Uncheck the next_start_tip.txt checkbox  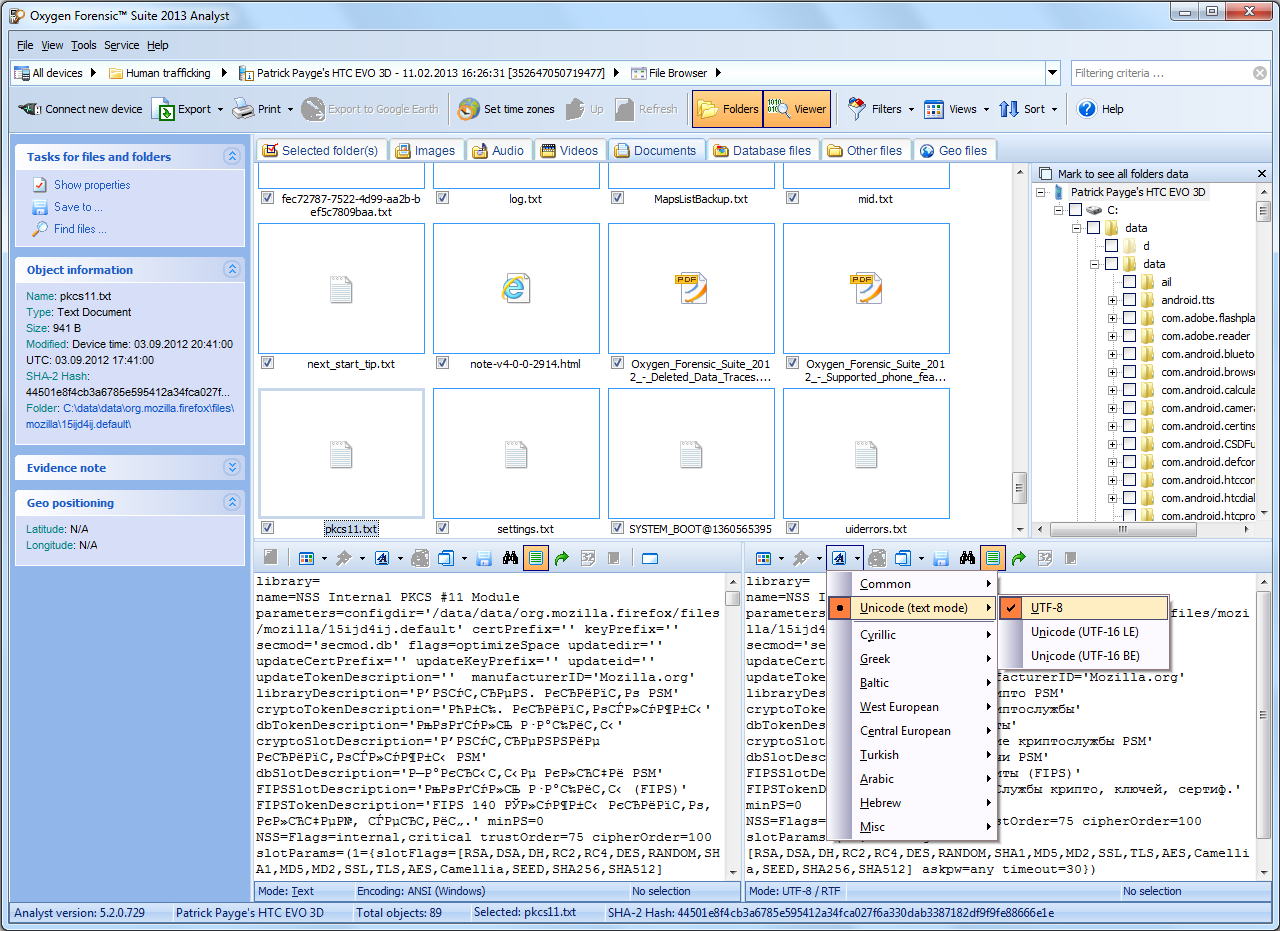pos(267,363)
